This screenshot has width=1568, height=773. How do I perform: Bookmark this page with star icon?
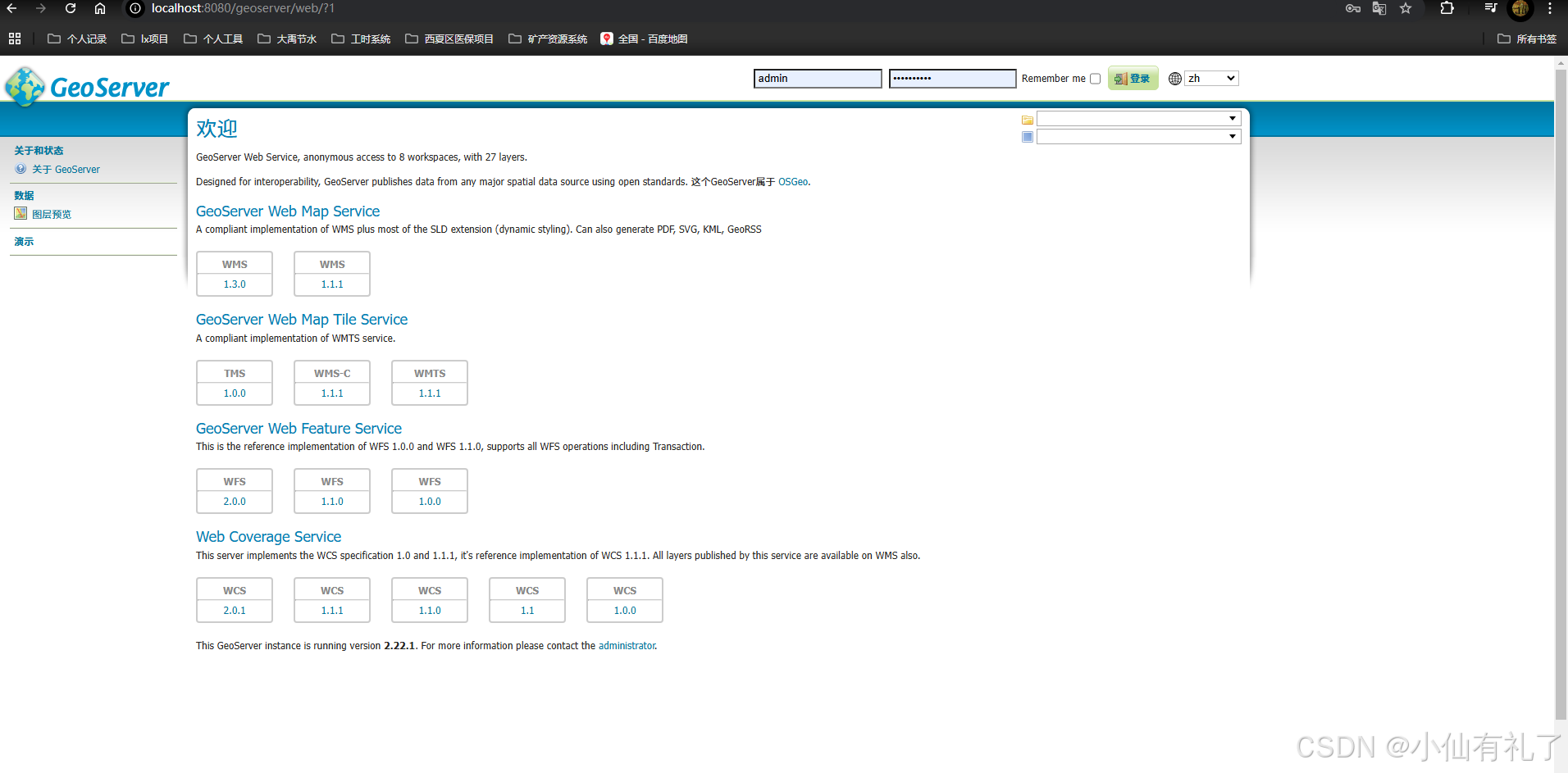1406,8
